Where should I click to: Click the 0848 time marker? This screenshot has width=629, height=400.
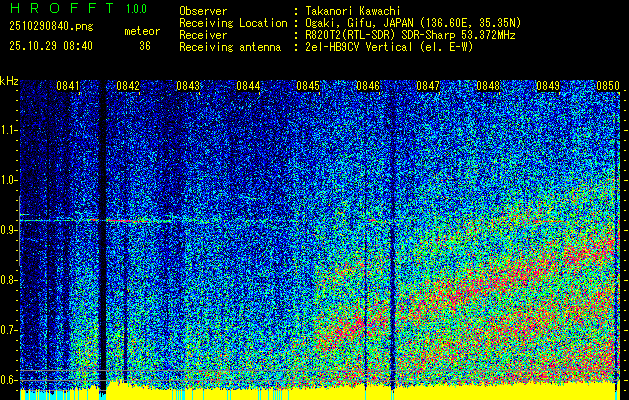(x=488, y=86)
